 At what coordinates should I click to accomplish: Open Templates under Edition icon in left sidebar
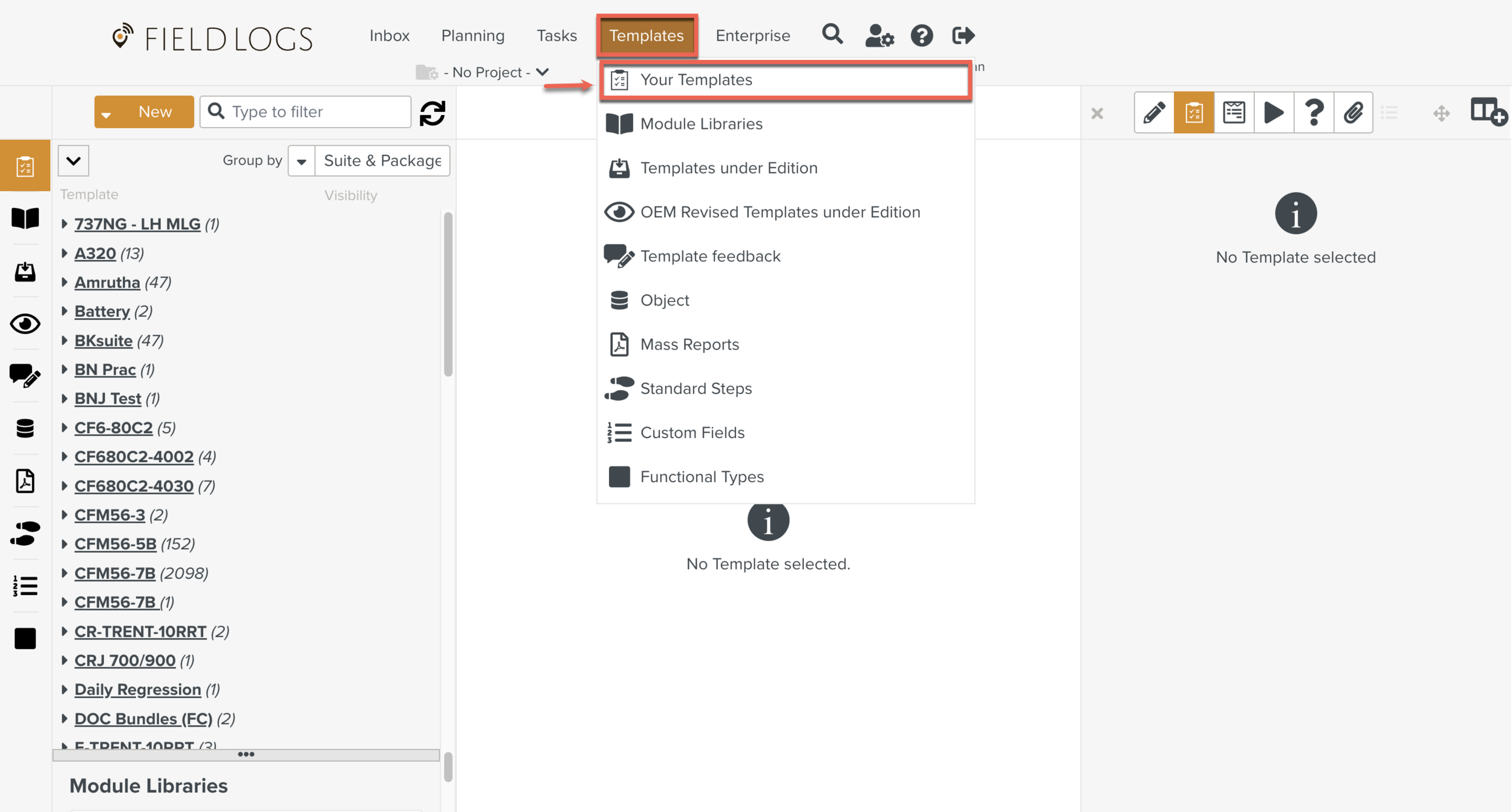coord(25,271)
